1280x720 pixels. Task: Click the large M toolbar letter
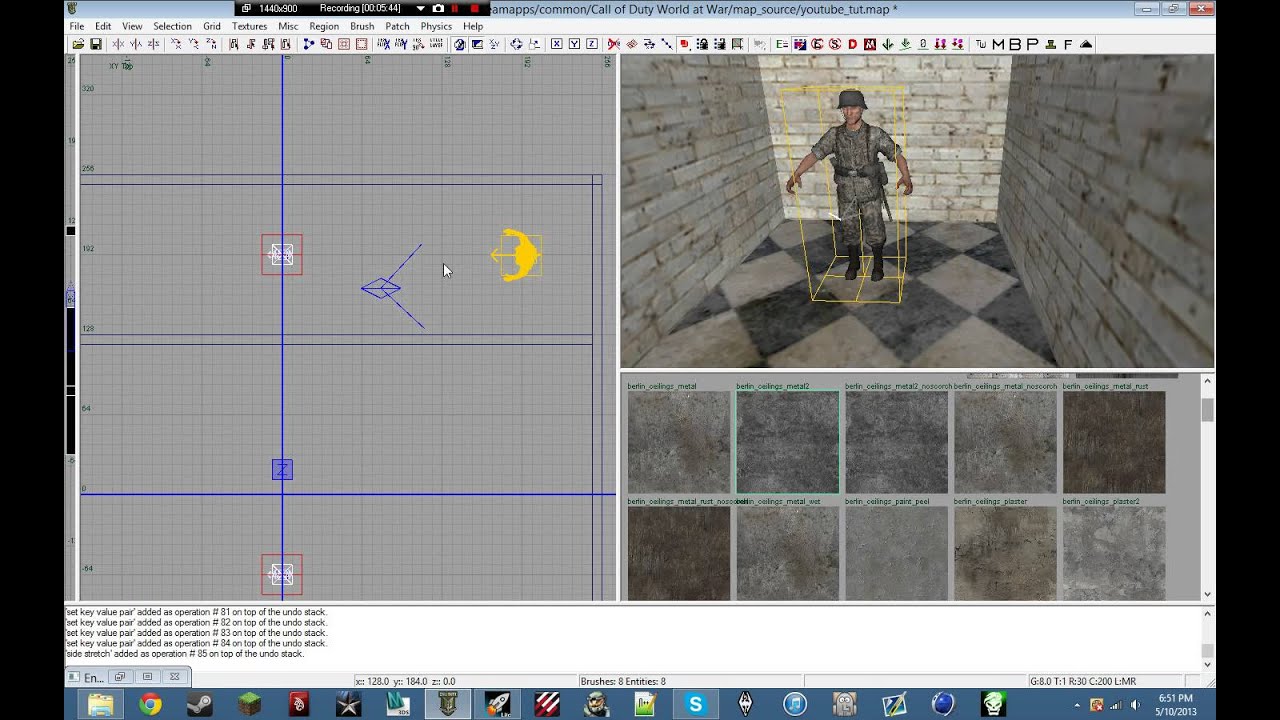pyautogui.click(x=998, y=44)
